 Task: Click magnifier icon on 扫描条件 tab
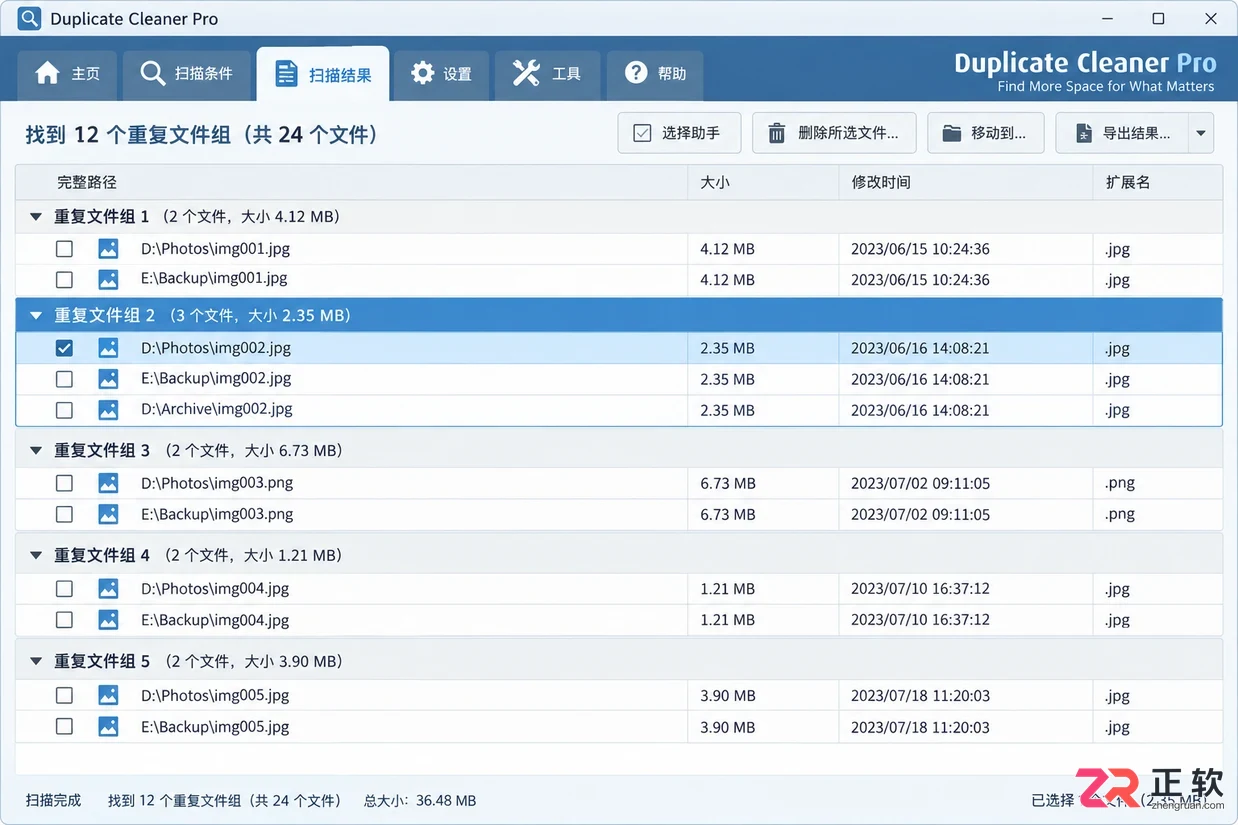coord(153,73)
